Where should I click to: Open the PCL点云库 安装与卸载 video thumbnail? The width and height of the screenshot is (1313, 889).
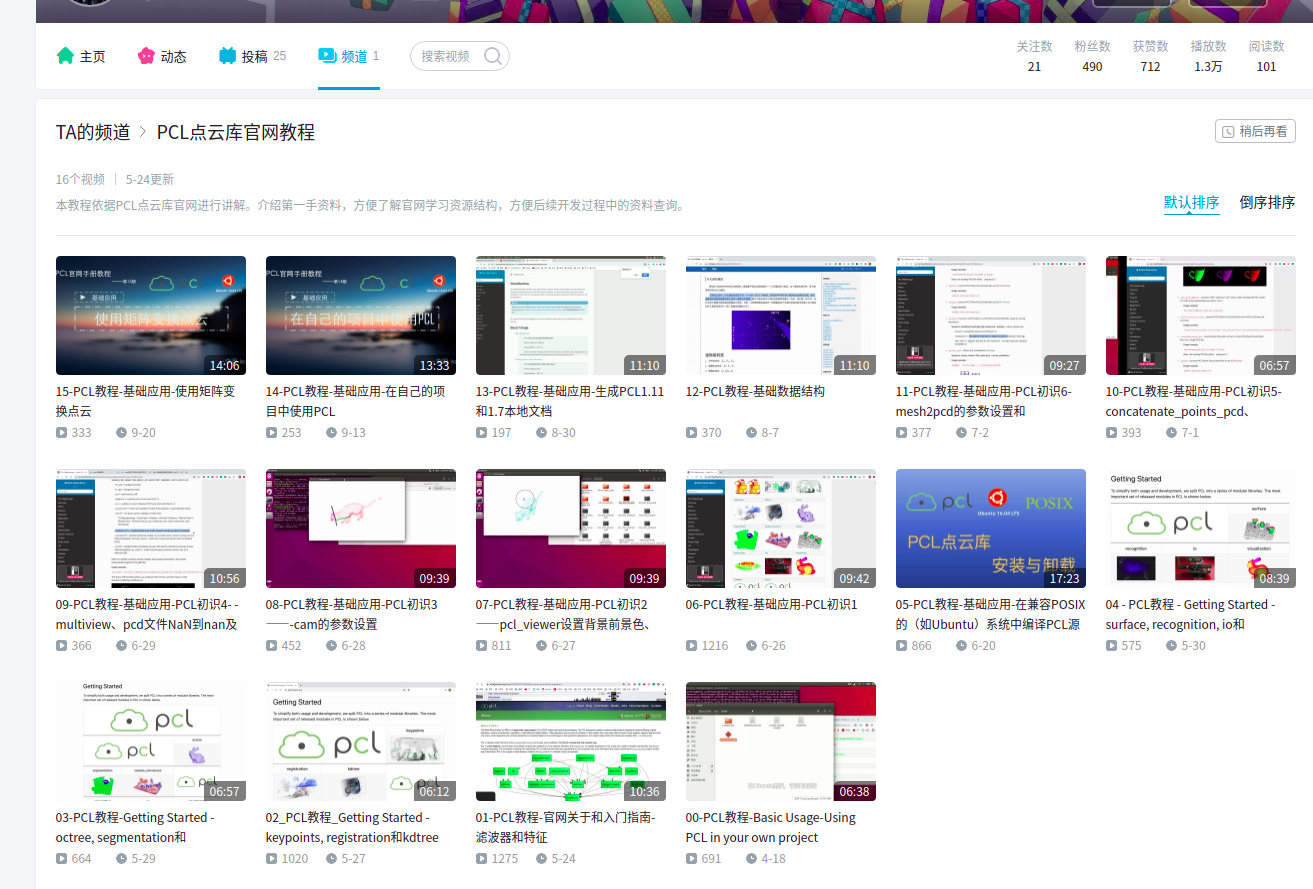point(990,528)
